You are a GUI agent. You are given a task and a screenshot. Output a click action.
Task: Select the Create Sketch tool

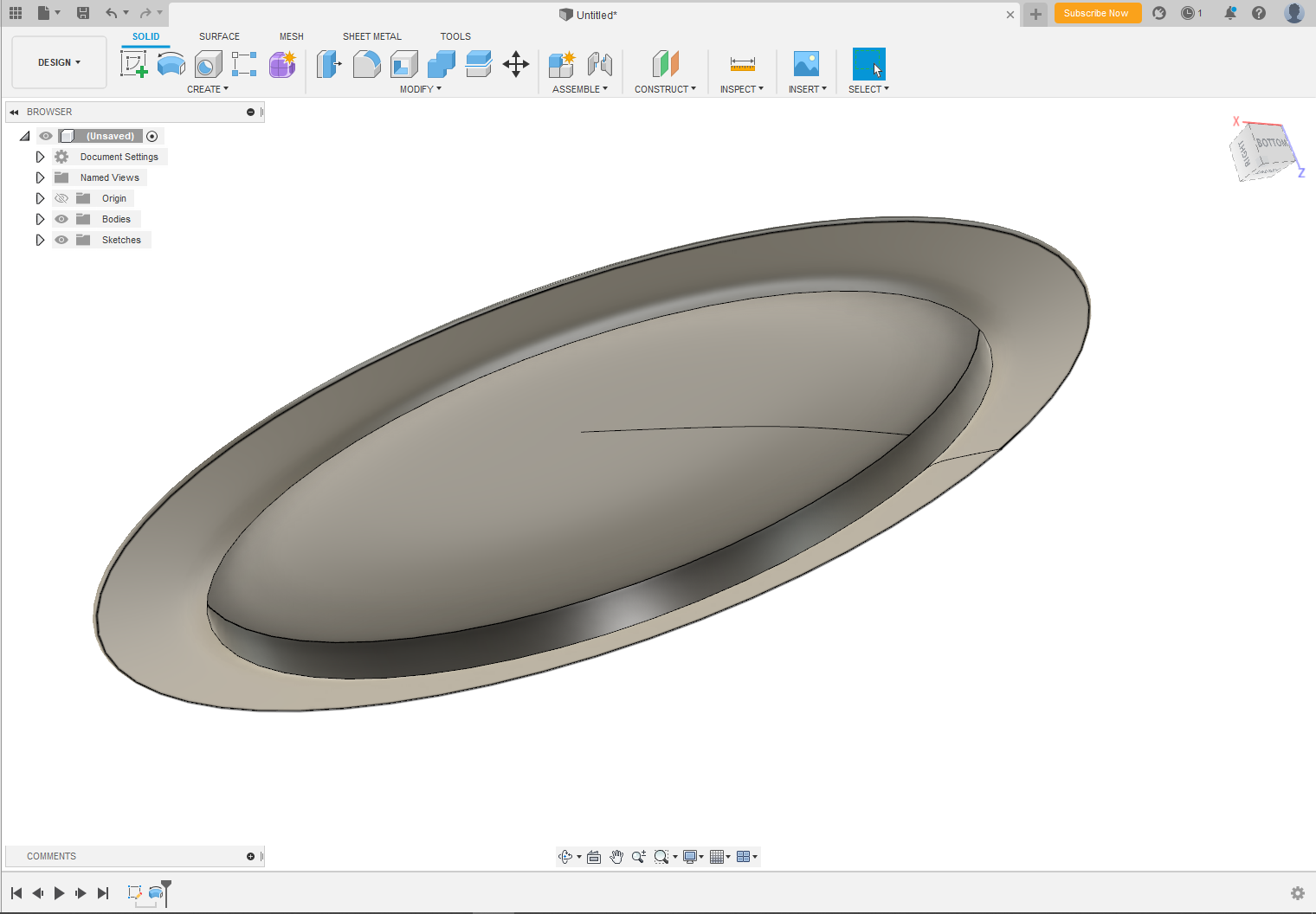[x=133, y=64]
